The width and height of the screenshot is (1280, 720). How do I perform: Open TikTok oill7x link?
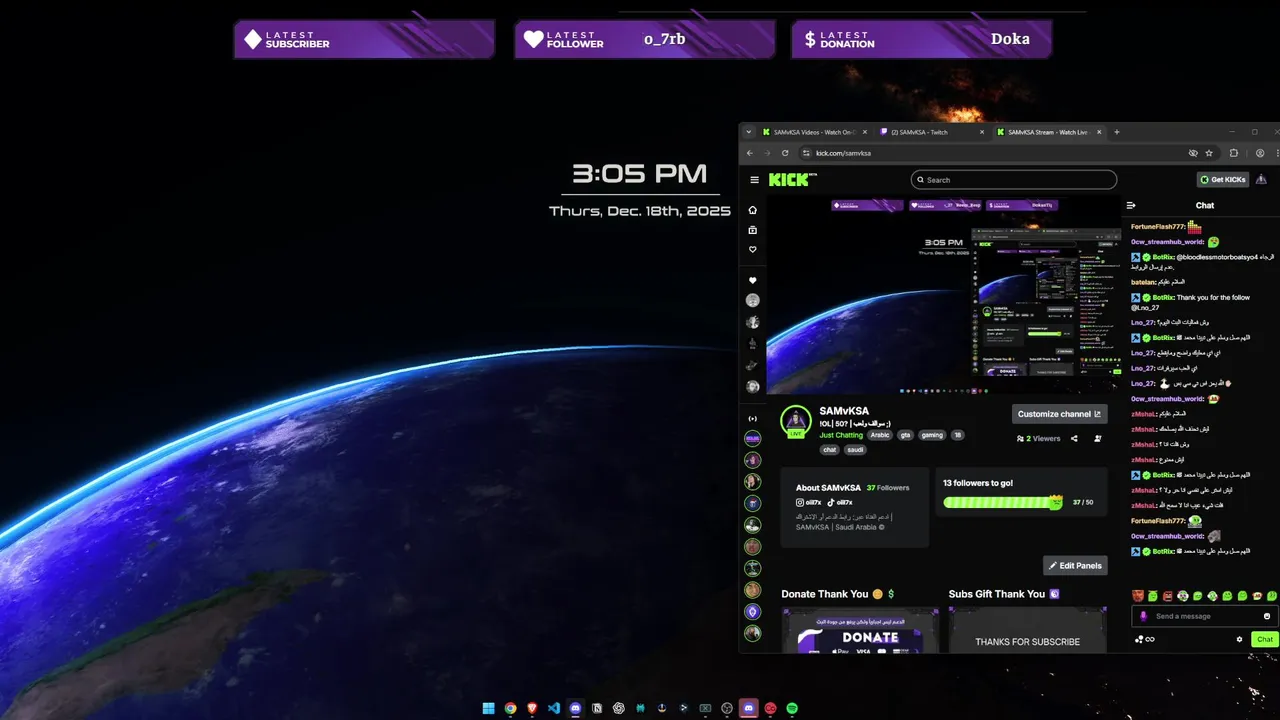pyautogui.click(x=840, y=502)
